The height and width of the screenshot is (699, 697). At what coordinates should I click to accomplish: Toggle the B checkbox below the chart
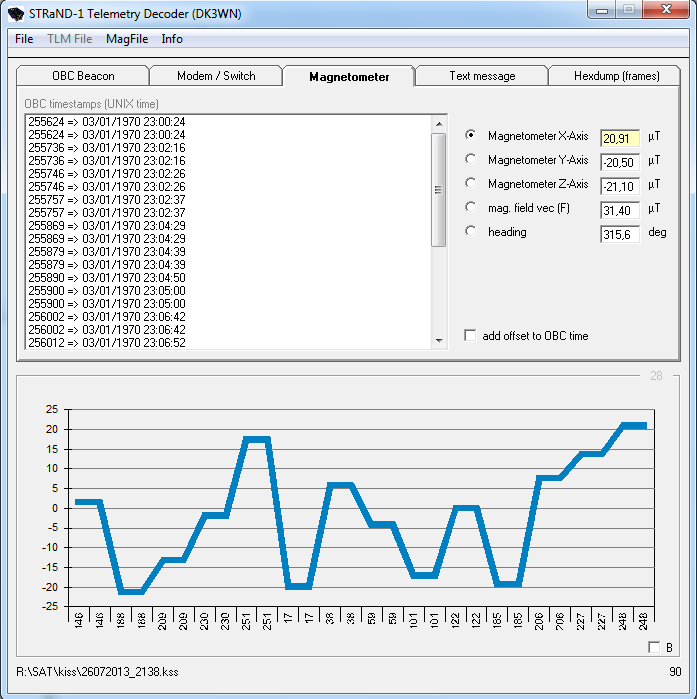(654, 647)
